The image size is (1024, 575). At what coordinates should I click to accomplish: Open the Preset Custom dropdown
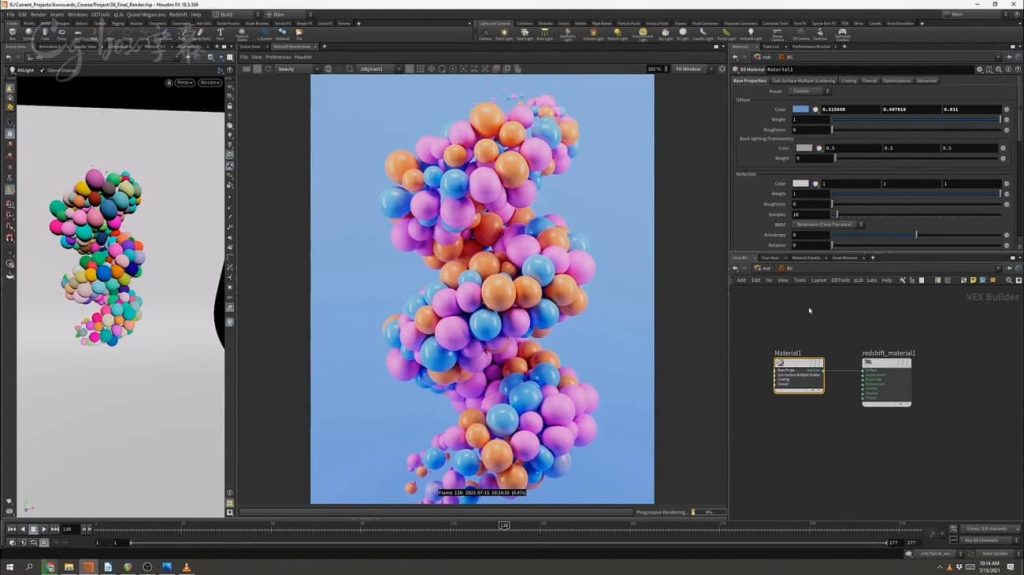click(810, 91)
